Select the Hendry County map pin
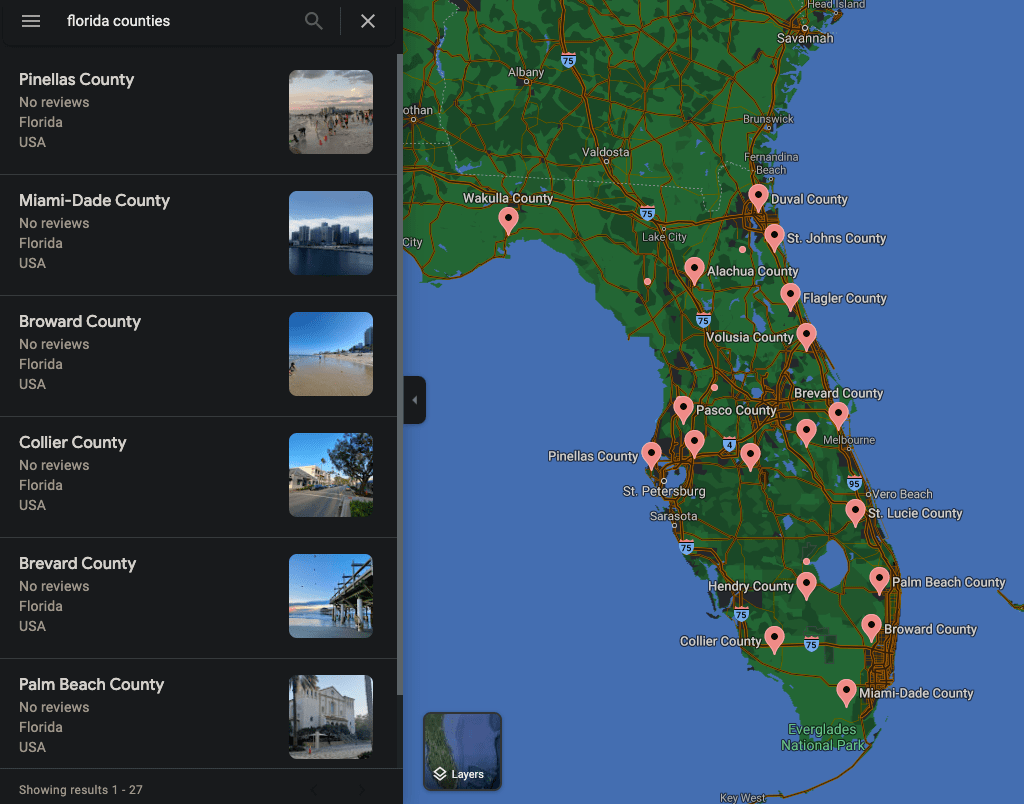Screen dimensions: 1024x804 click(x=806, y=584)
